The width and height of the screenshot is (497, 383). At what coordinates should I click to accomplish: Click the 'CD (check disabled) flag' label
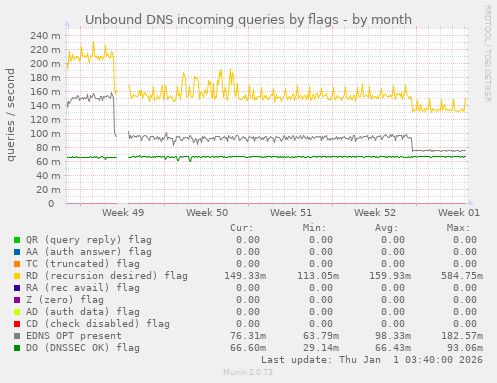click(98, 324)
